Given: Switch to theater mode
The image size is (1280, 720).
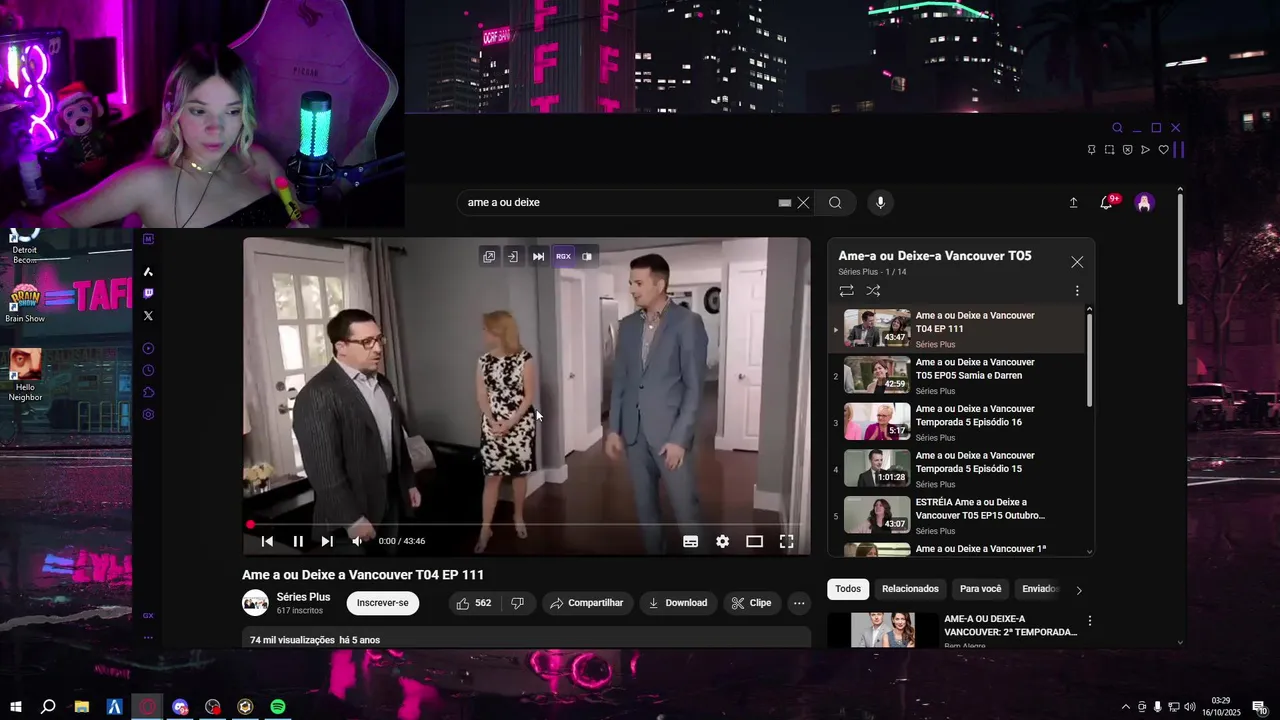Looking at the screenshot, I should coord(754,541).
